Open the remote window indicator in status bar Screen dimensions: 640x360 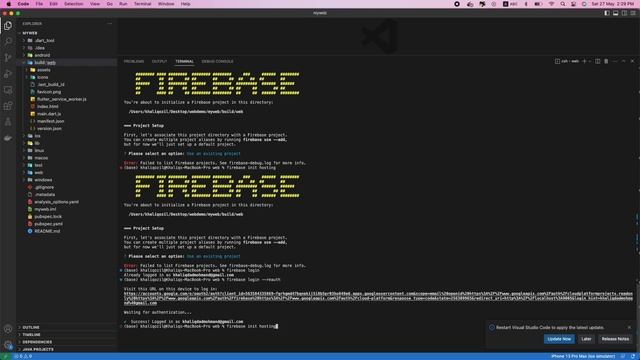(x=5, y=356)
